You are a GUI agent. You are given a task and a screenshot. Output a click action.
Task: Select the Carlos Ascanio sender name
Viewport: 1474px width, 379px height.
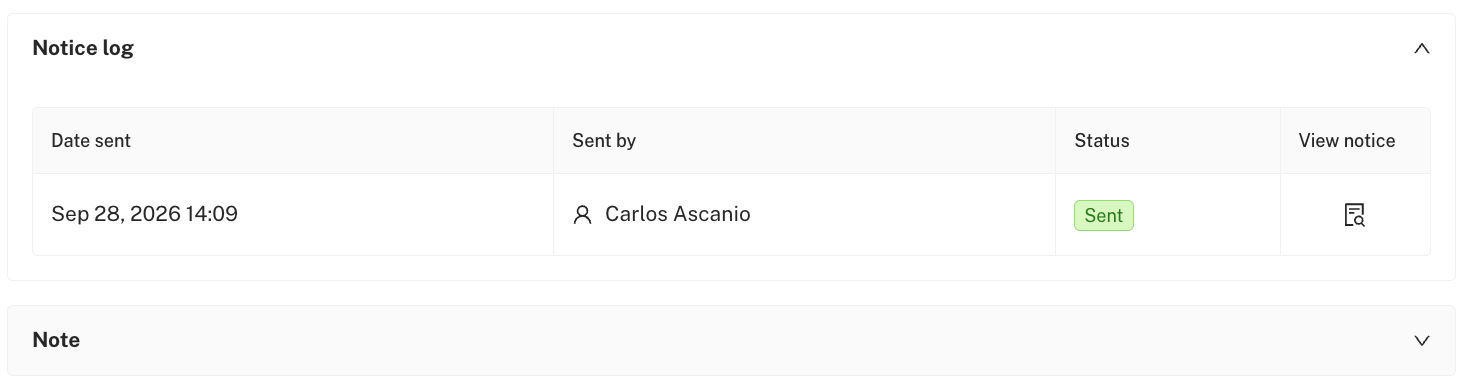[678, 214]
